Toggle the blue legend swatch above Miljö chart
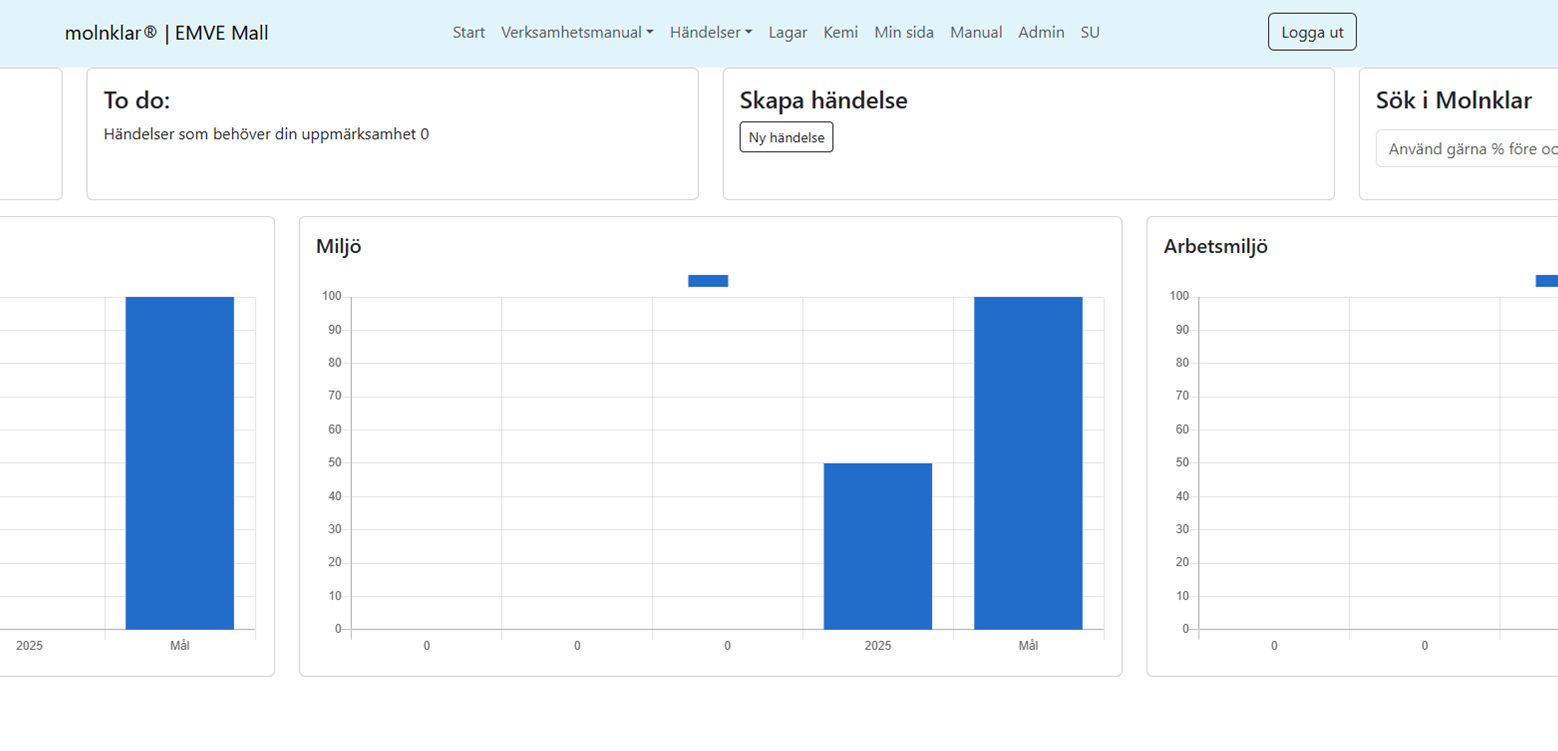The image size is (1558, 751). 708,281
